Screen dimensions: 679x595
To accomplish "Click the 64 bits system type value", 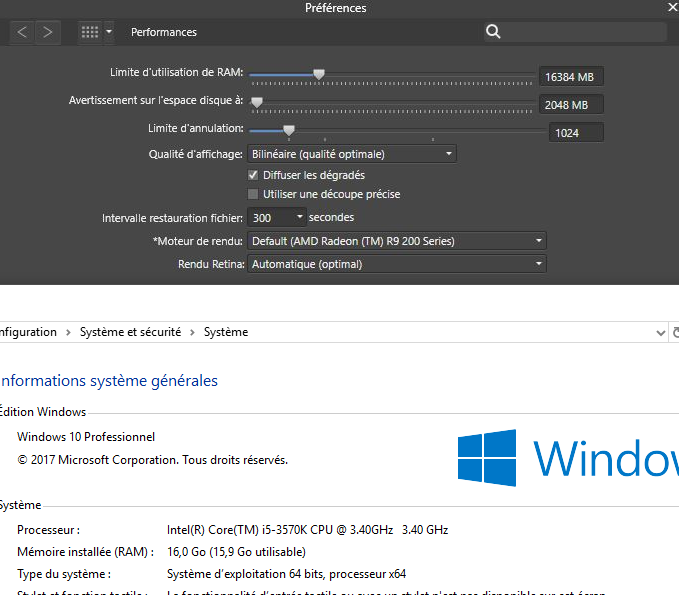I will (x=286, y=574).
